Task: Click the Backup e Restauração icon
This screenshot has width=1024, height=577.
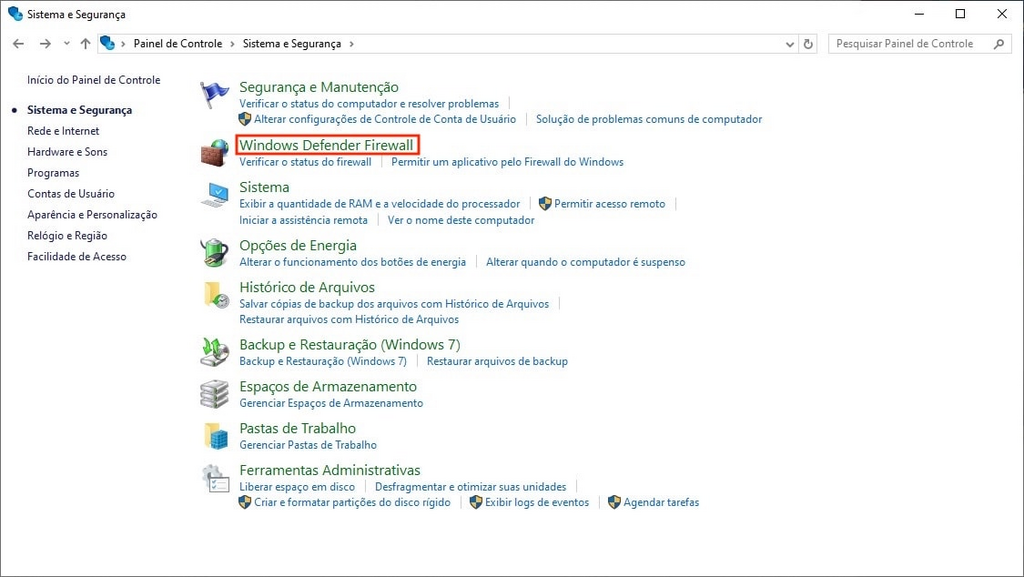Action: pos(213,353)
